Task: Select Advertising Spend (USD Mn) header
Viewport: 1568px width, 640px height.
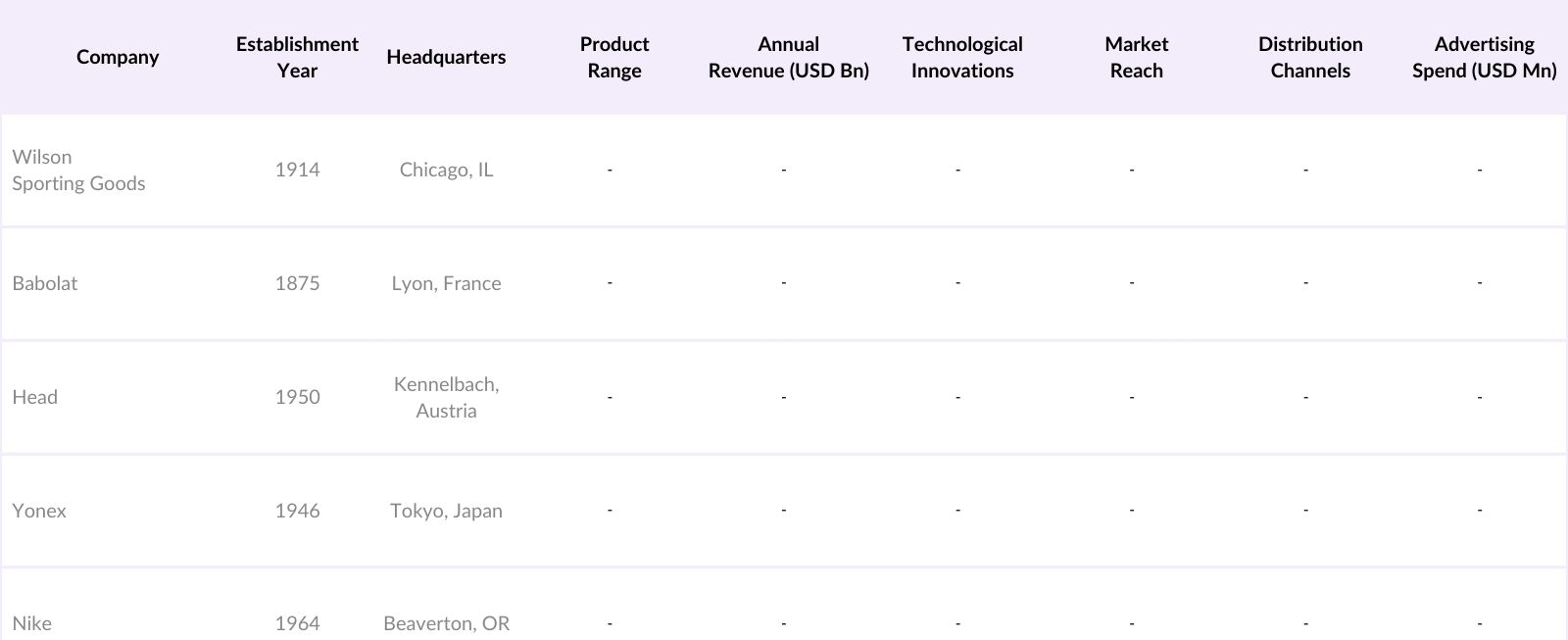Action: click(x=1484, y=57)
